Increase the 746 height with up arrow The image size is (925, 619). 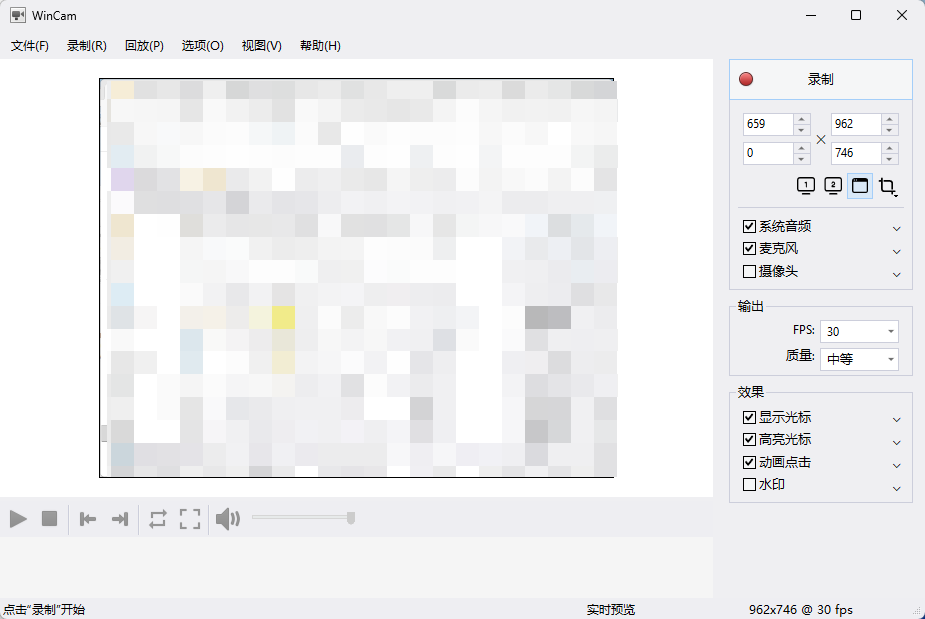click(x=890, y=148)
